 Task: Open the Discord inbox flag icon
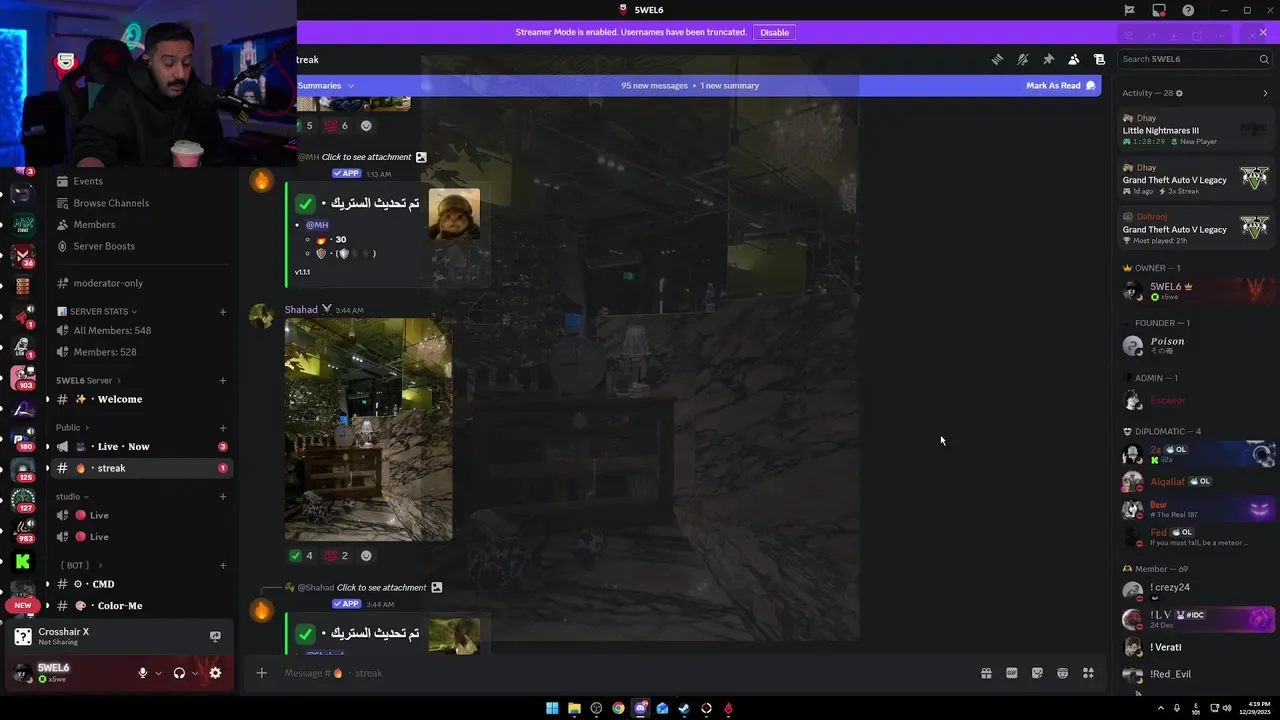(1129, 10)
